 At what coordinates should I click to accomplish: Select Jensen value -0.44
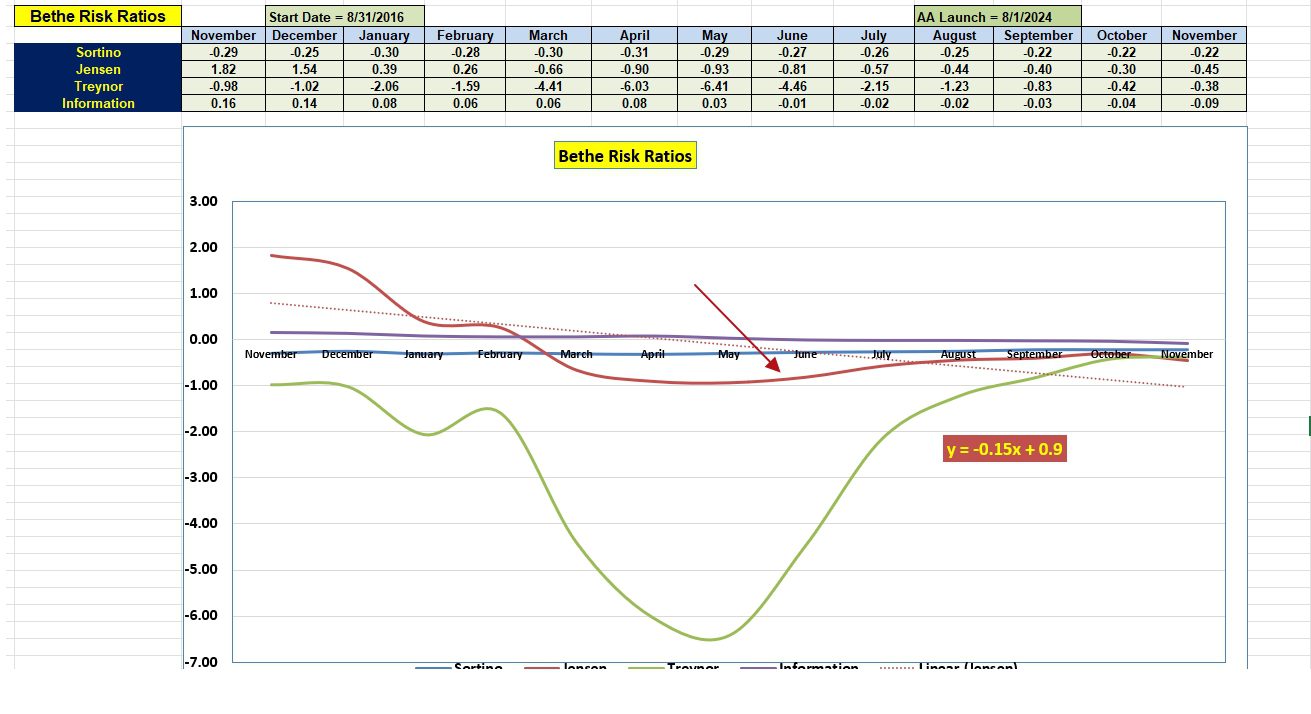coord(954,69)
